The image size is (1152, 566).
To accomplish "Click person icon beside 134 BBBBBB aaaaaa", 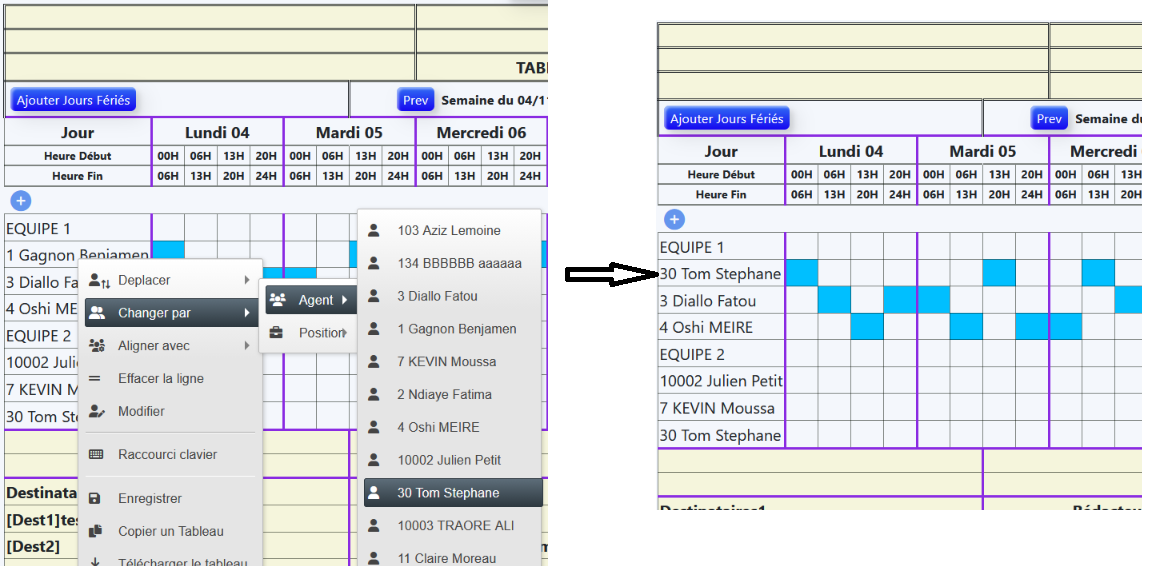I will (373, 263).
